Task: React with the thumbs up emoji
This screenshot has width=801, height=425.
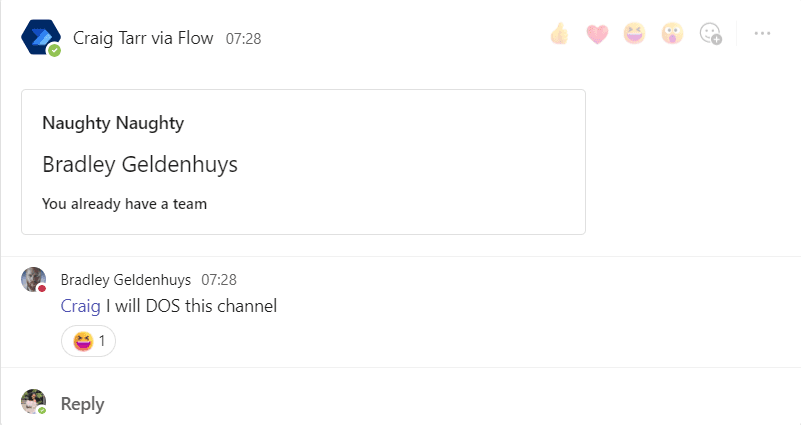Action: 559,34
